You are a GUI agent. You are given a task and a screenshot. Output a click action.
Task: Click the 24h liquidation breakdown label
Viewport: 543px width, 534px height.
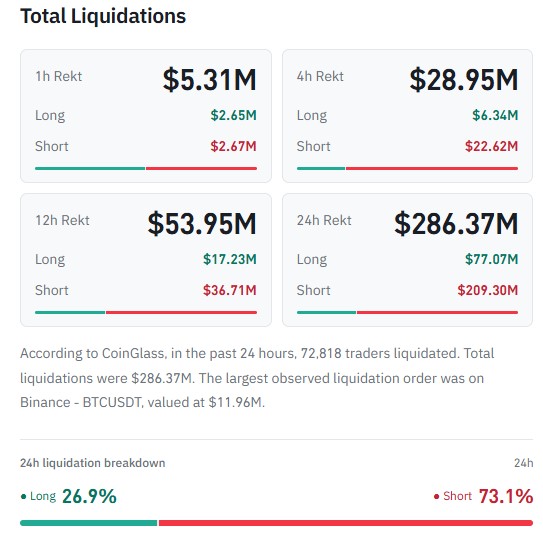tap(92, 463)
